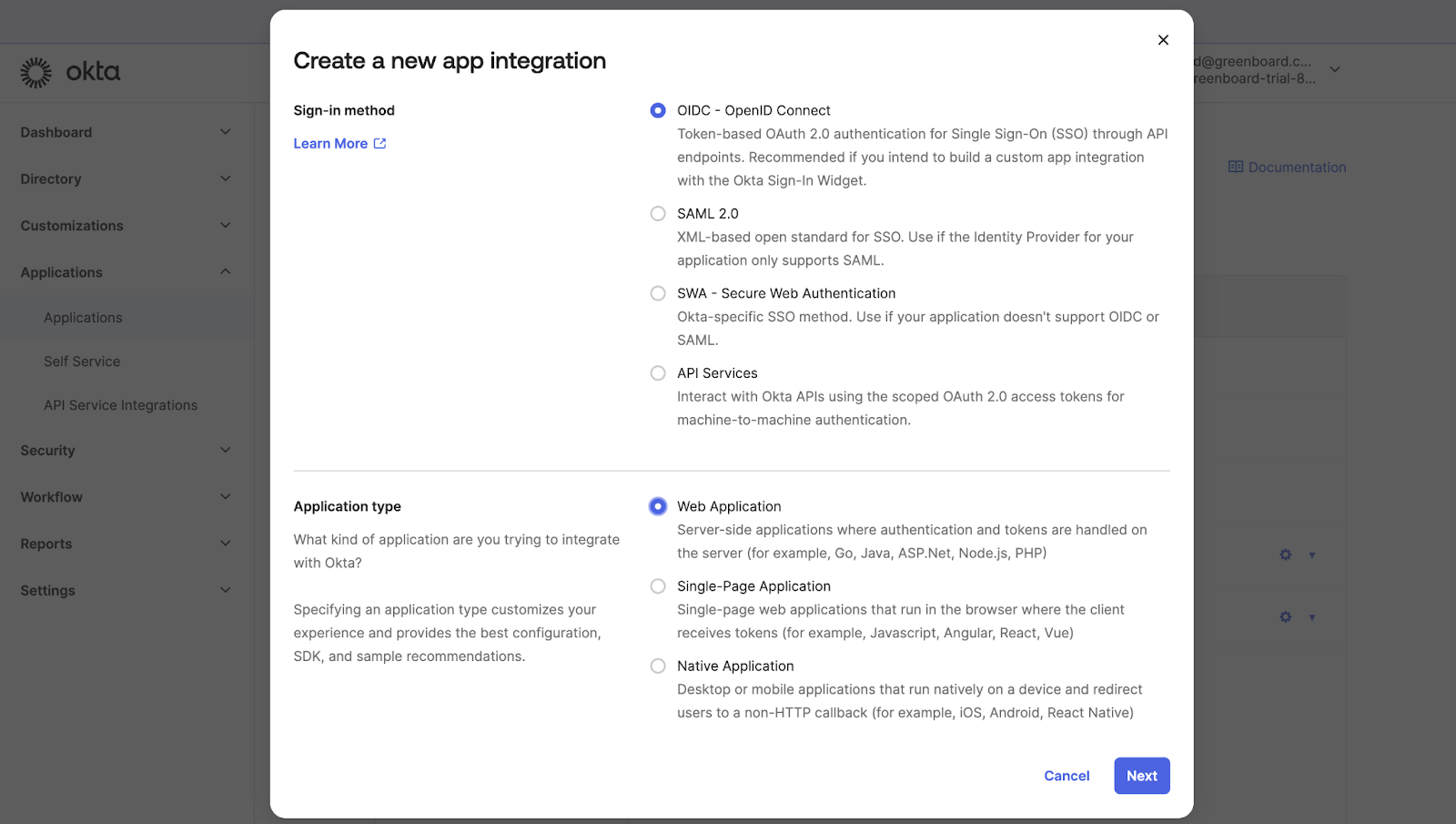1456x824 pixels.
Task: Expand the Dashboard sidebar section
Action: tap(126, 132)
